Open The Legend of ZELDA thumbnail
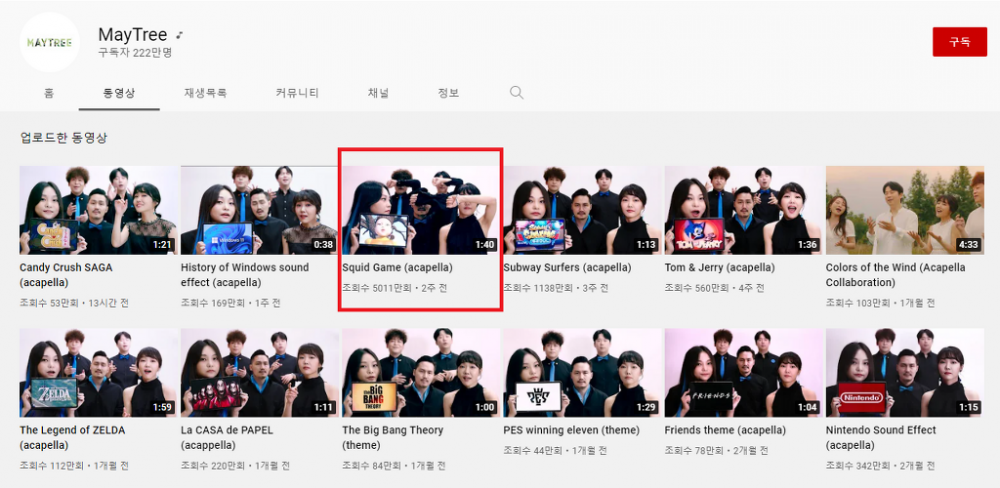 (x=98, y=372)
